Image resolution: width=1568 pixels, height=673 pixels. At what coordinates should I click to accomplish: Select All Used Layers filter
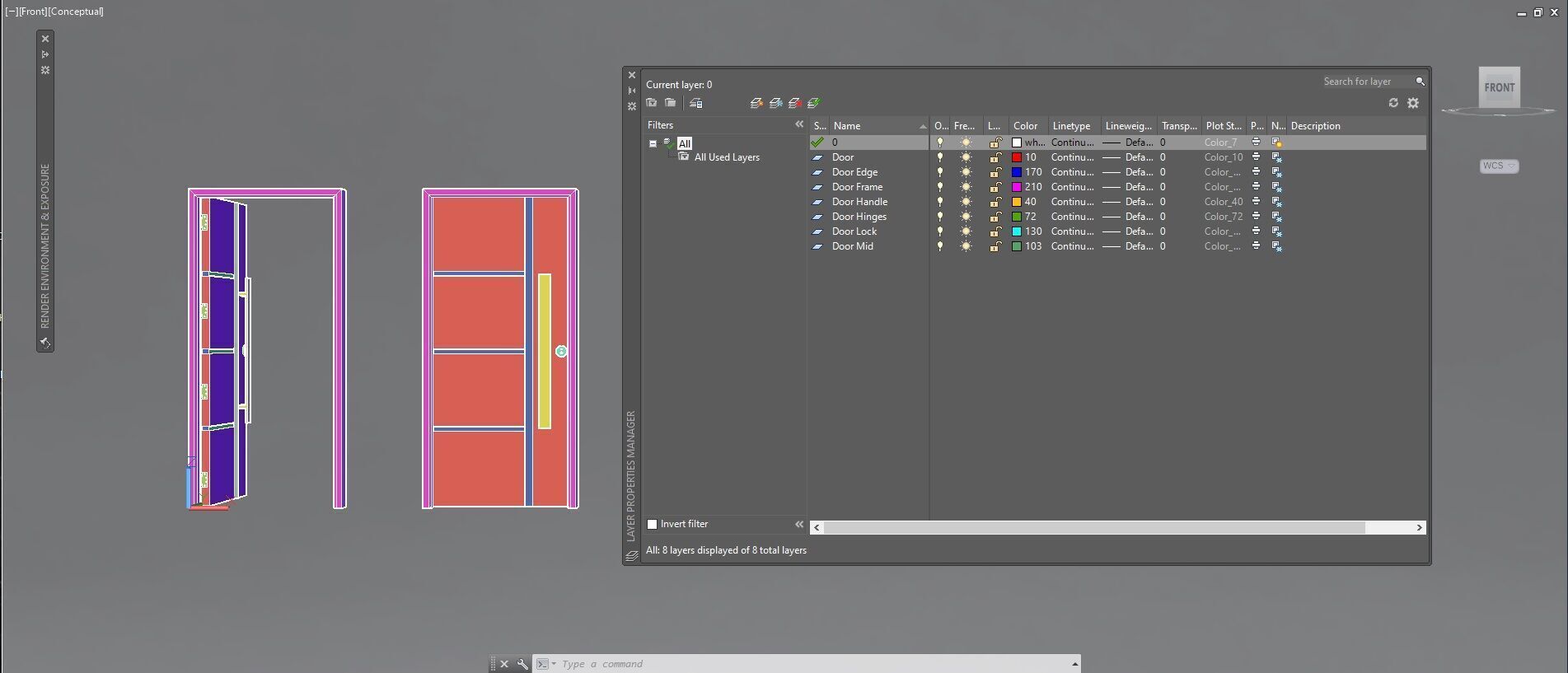coord(727,157)
